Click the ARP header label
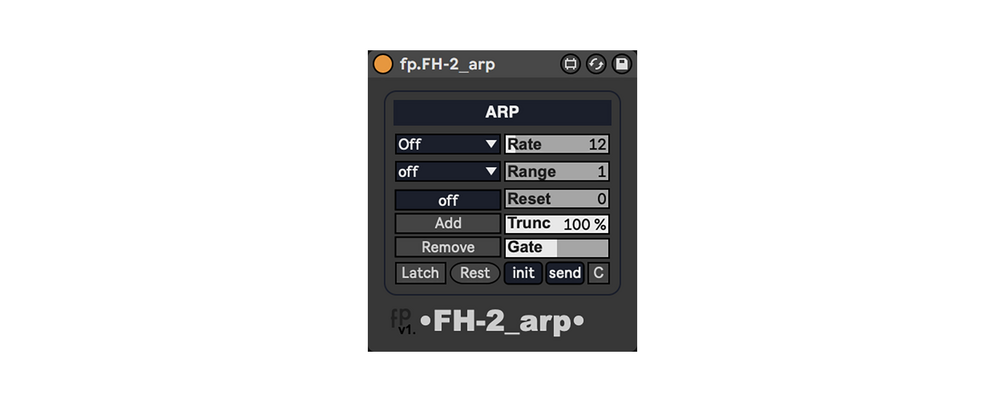 [x=502, y=112]
